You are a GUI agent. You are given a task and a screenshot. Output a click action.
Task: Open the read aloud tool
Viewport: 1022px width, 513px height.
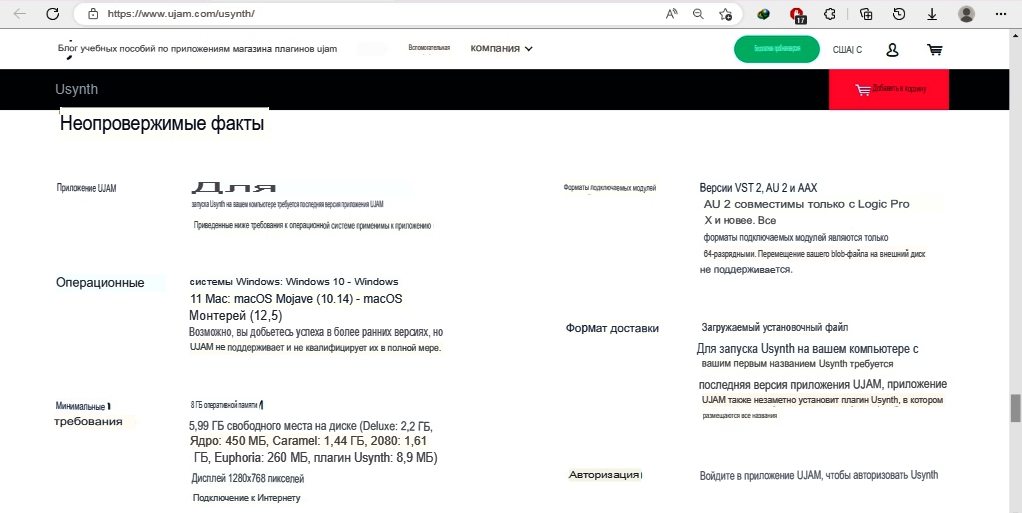(671, 14)
